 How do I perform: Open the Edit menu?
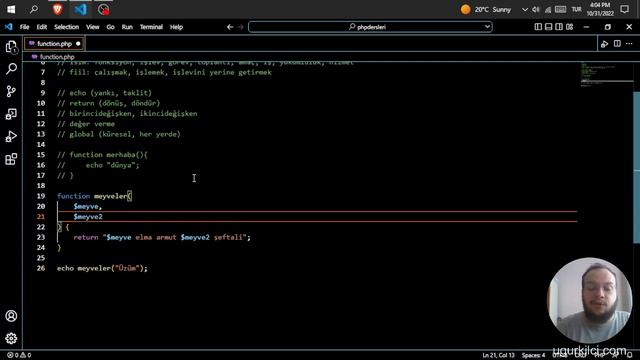42,27
